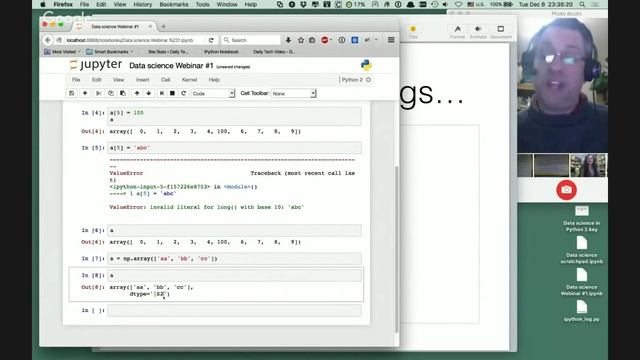Open the Apple menu

point(43,4)
